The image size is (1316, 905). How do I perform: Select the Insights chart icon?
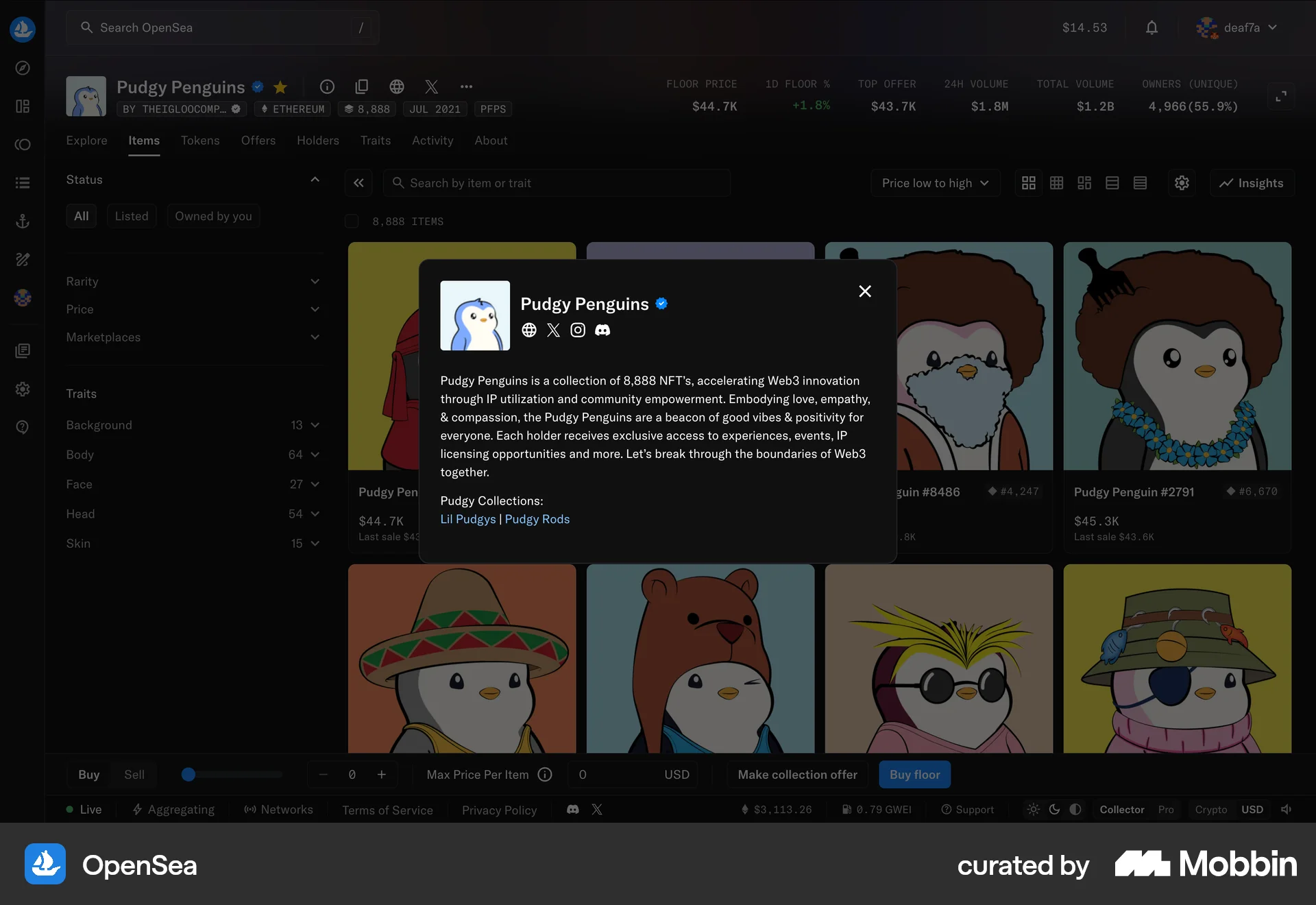tap(1252, 183)
